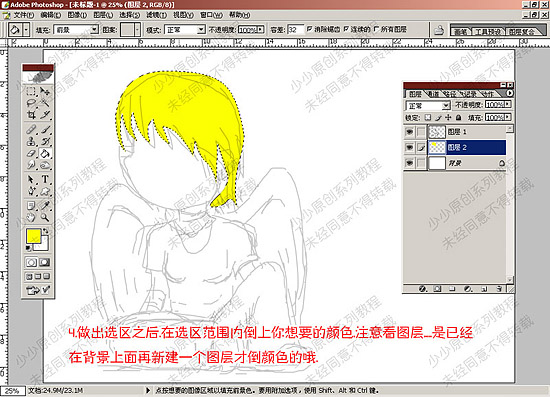Select the Type tool

45,179
